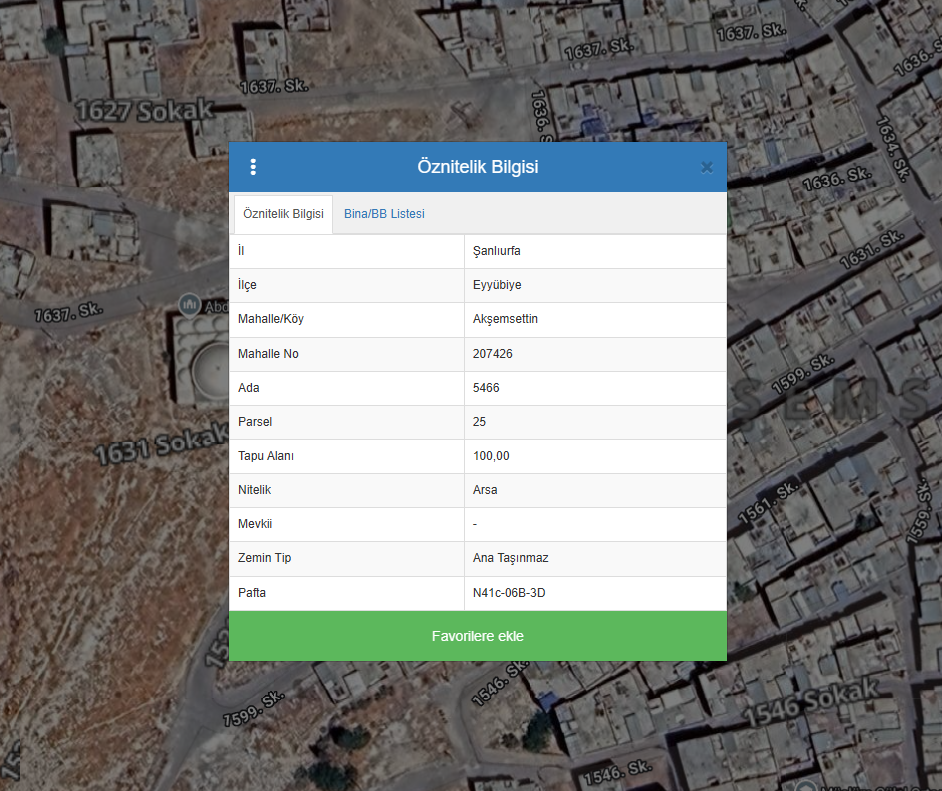This screenshot has width=942, height=791.
Task: Open the three-dot options menu in dialog header
Action: (253, 167)
